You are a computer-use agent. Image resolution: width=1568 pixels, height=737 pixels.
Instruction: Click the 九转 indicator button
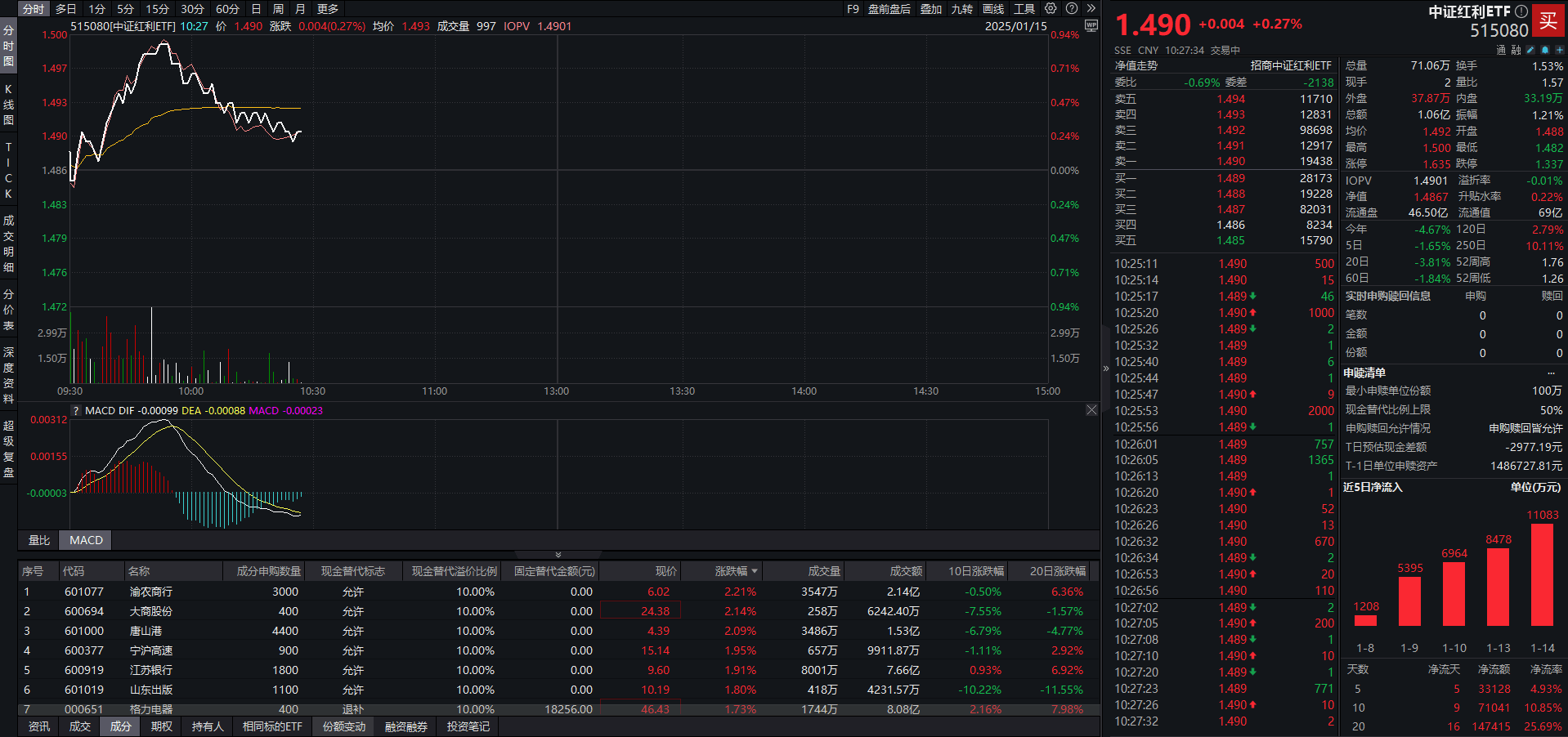pyautogui.click(x=961, y=9)
